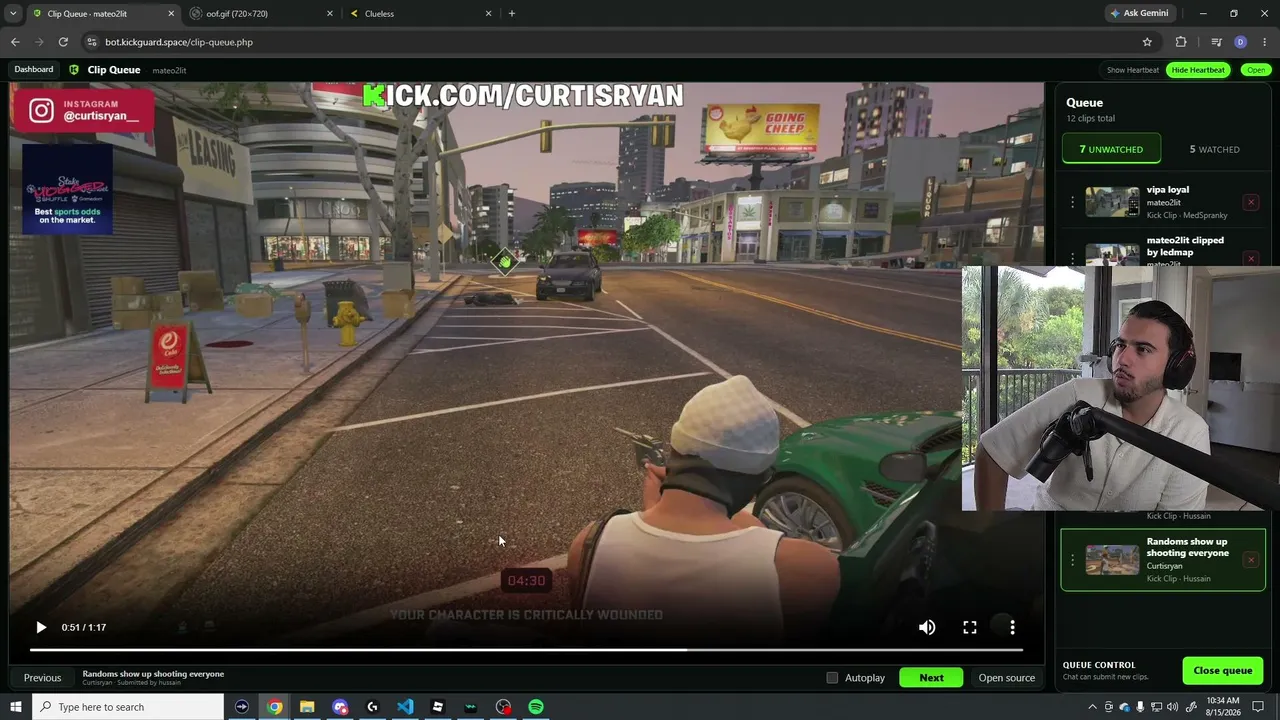The width and height of the screenshot is (1280, 720).
Task: Remove the 'vipa loyal' clip from queue
Action: (1250, 202)
